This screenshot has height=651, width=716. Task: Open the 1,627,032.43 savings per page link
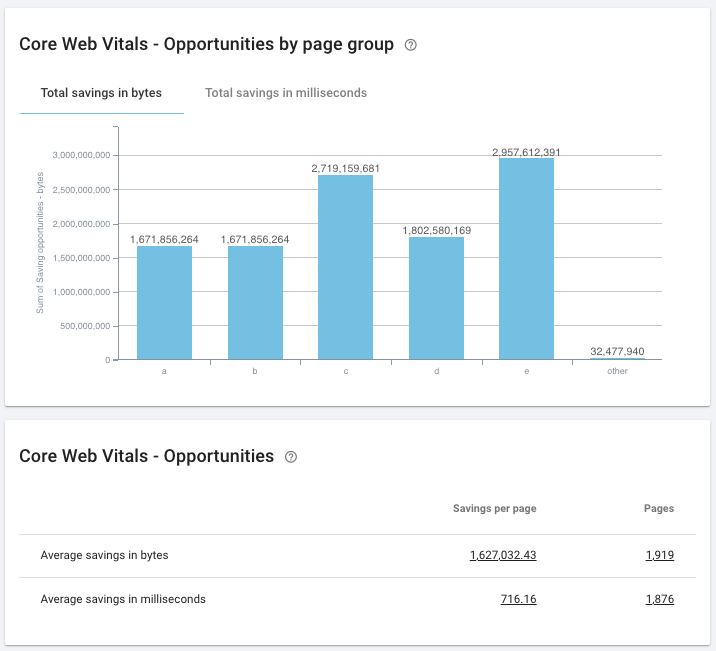click(x=503, y=555)
